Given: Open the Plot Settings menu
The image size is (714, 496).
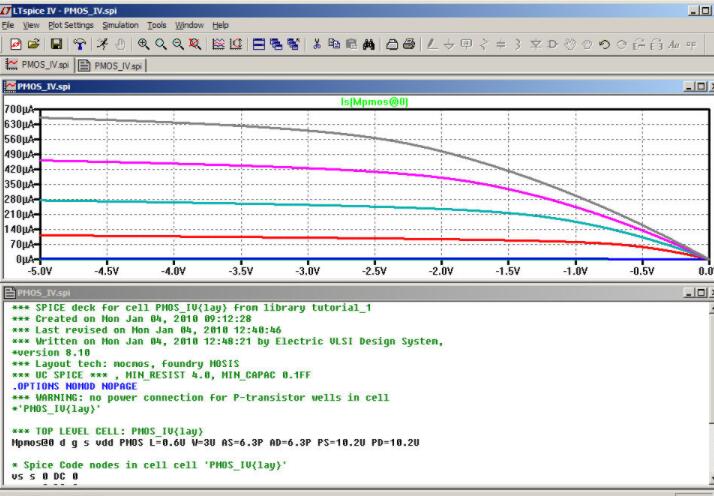Looking at the screenshot, I should coord(70,24).
